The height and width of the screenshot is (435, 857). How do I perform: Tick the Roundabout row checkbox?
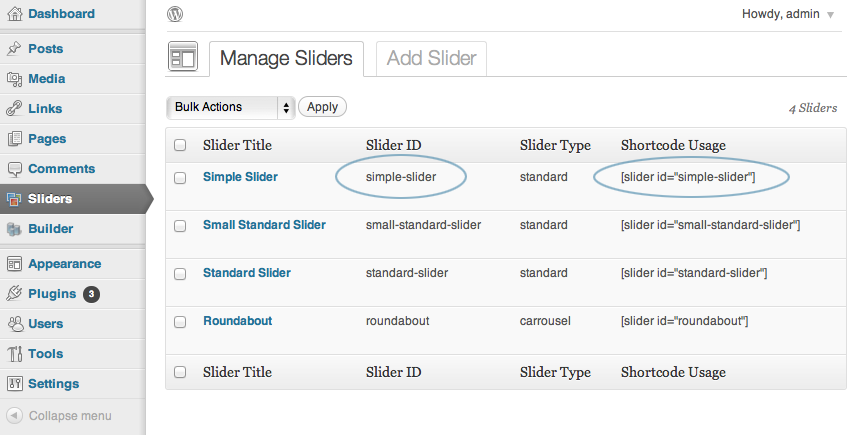point(180,322)
